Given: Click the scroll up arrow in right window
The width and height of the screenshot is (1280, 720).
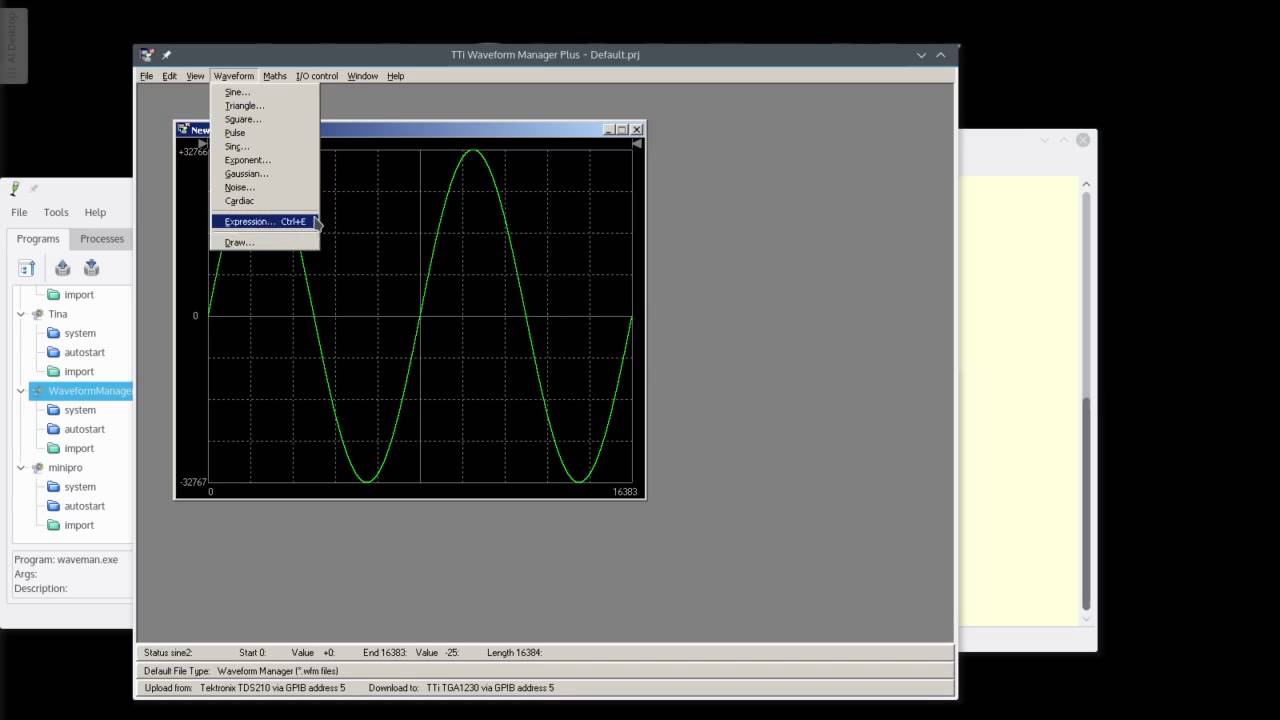Looking at the screenshot, I should [x=1086, y=184].
